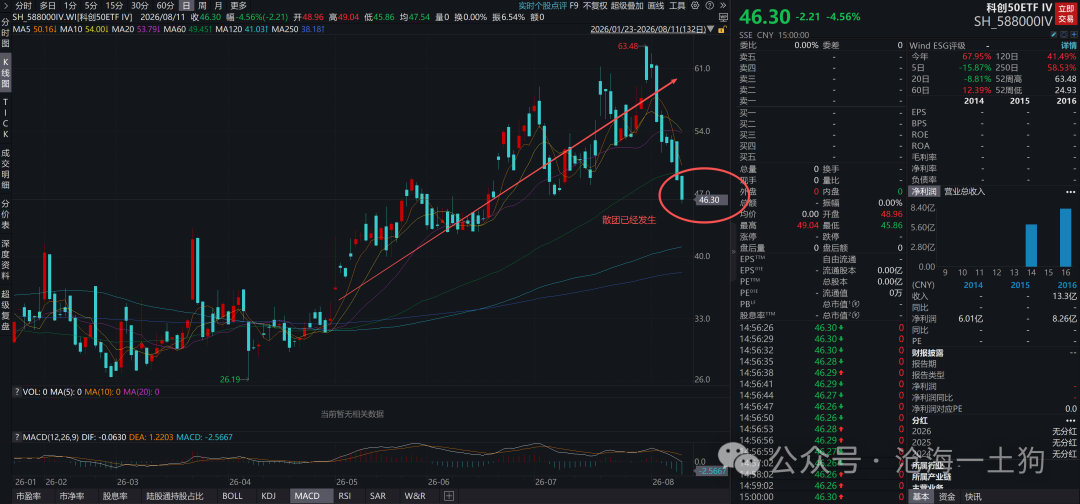Open the TICK sidebar view
Viewport: 1080px width, 504px height.
(6, 118)
